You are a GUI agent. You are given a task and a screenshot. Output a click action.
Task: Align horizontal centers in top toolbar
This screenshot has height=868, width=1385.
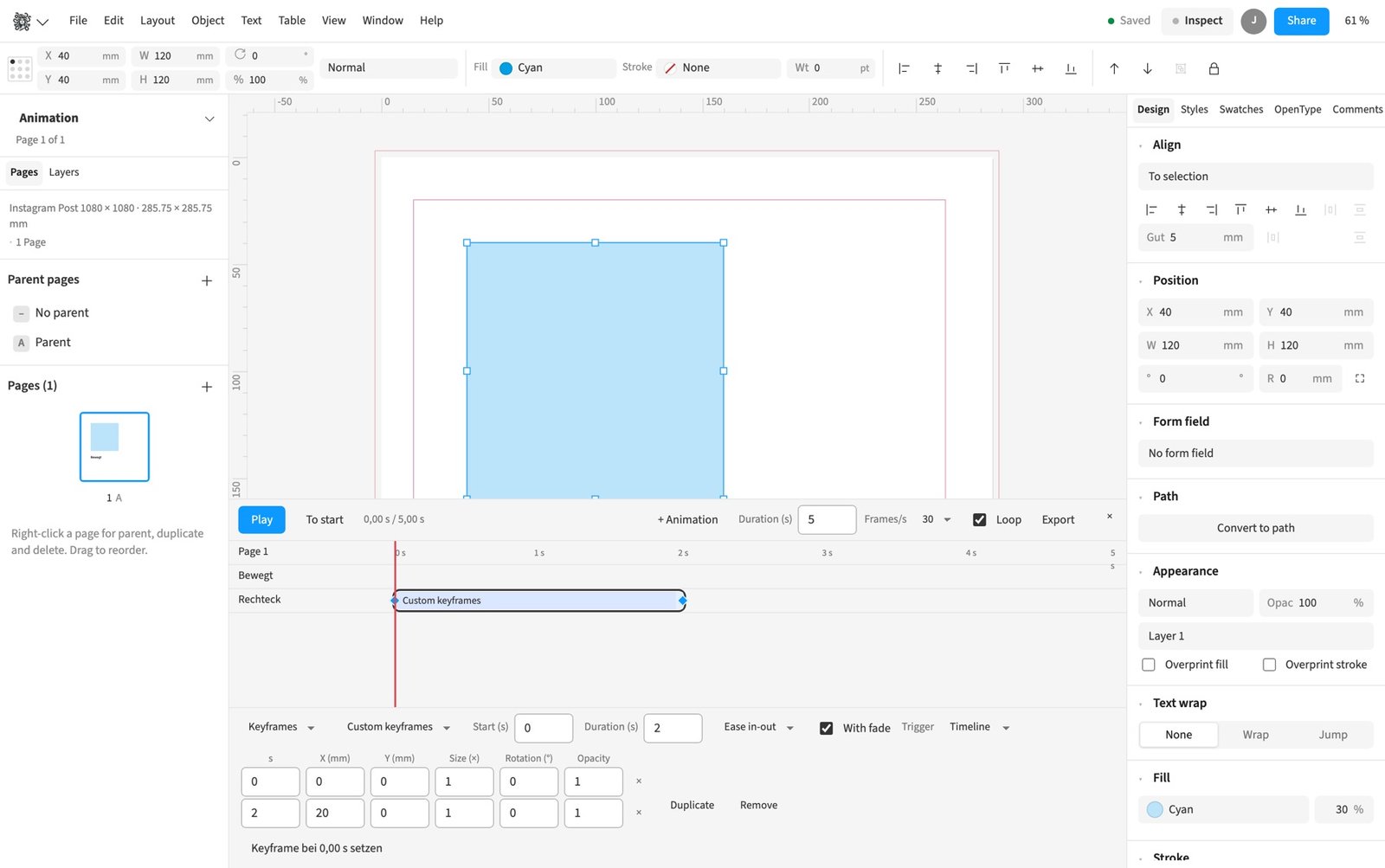937,68
